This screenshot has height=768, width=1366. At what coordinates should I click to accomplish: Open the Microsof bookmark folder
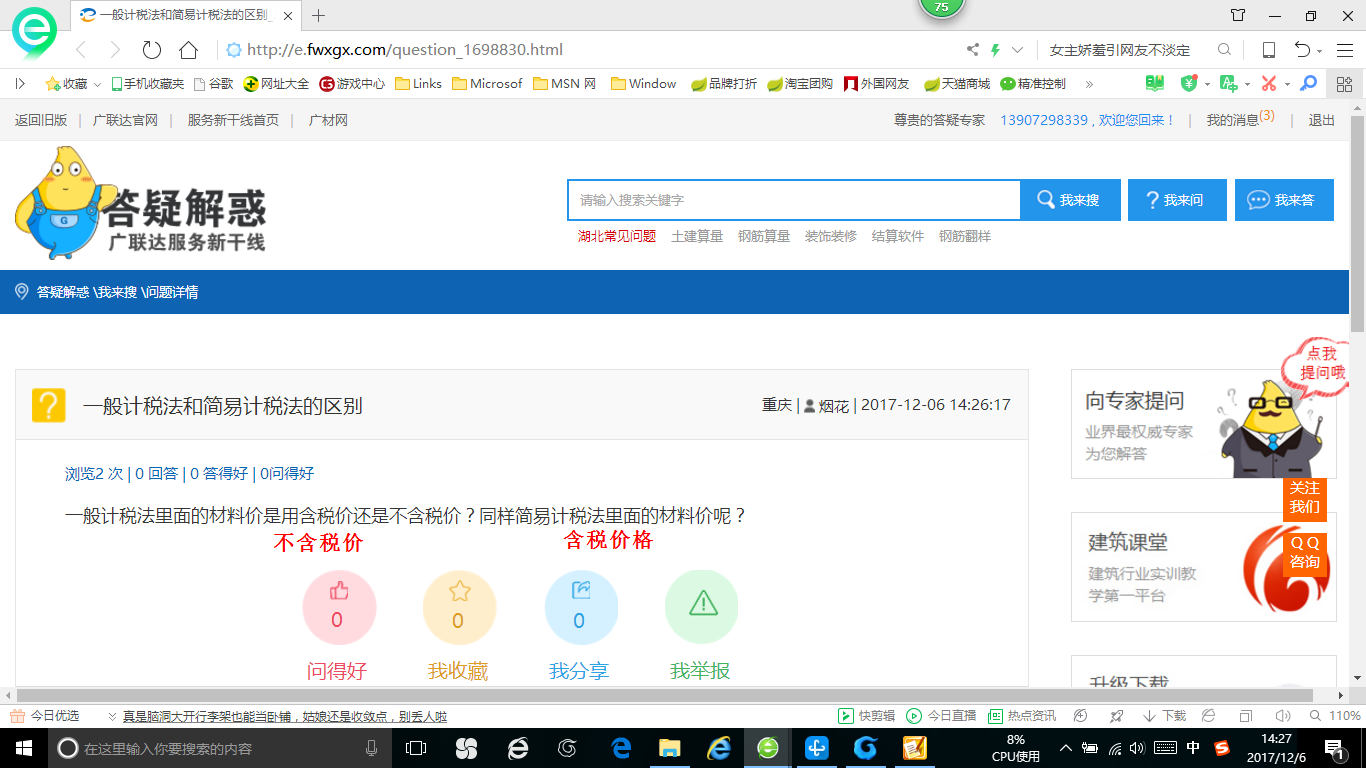coord(487,84)
